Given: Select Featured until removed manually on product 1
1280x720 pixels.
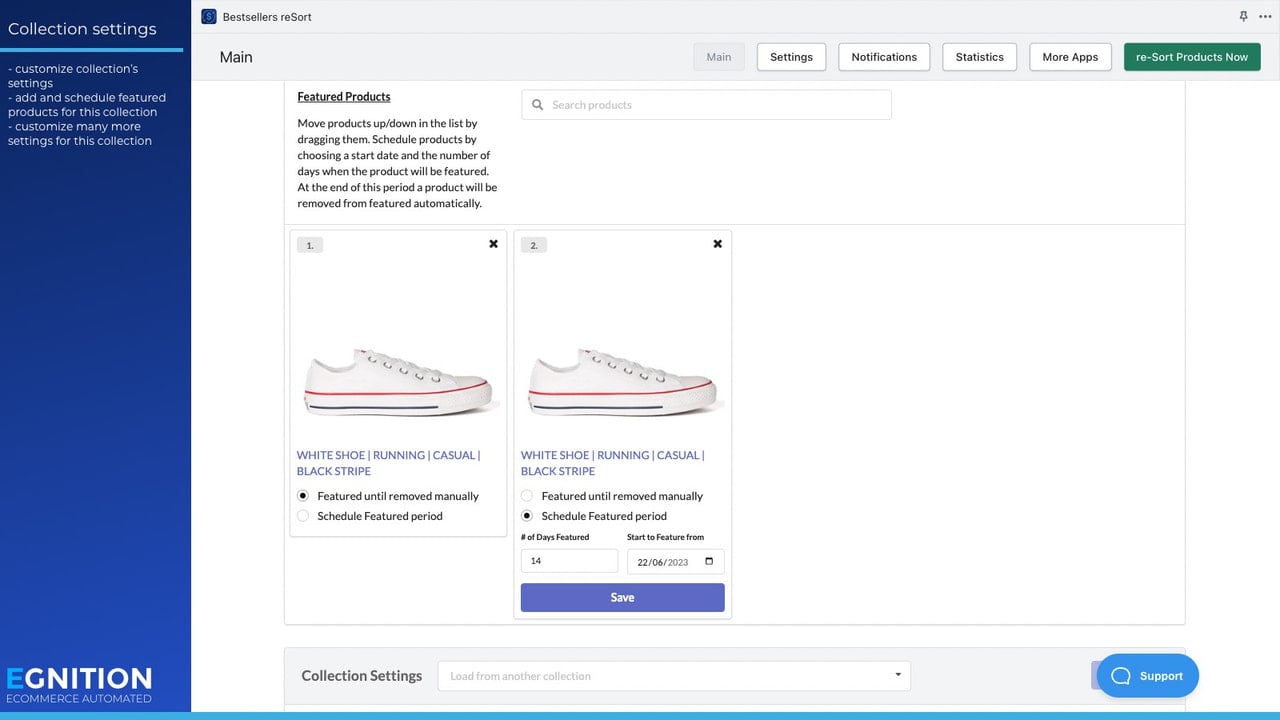Looking at the screenshot, I should pyautogui.click(x=303, y=496).
